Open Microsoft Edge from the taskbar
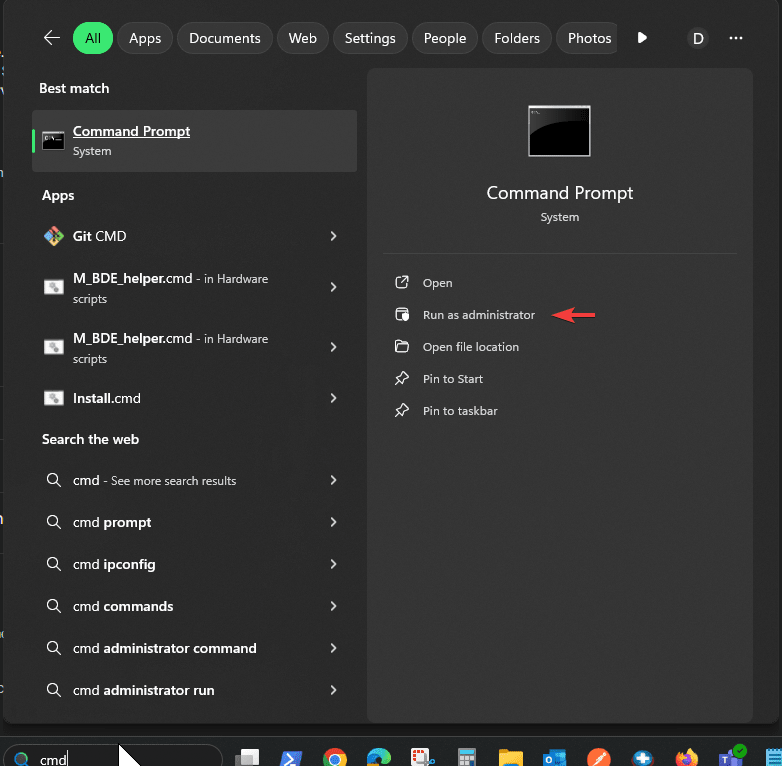 click(x=379, y=757)
